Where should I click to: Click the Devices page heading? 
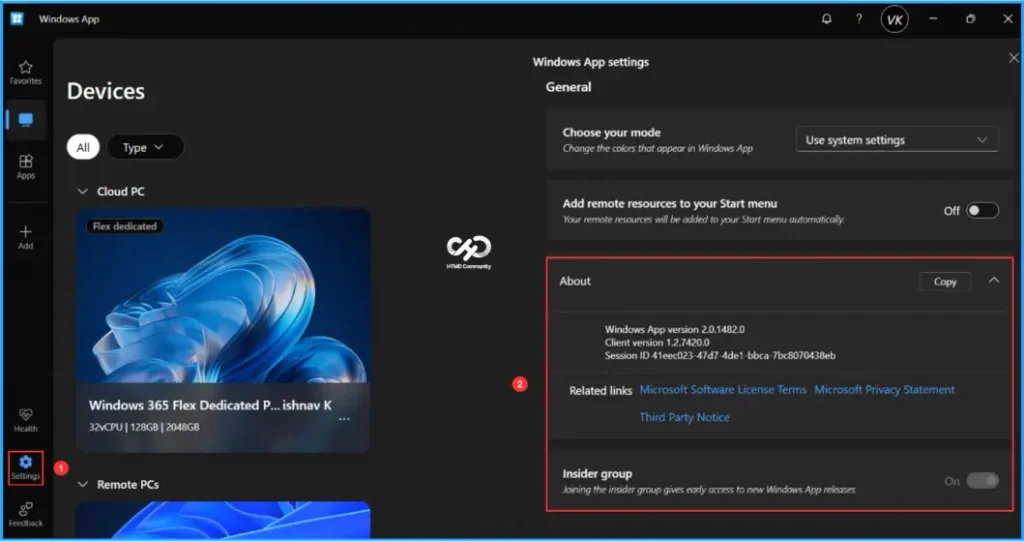[x=106, y=91]
